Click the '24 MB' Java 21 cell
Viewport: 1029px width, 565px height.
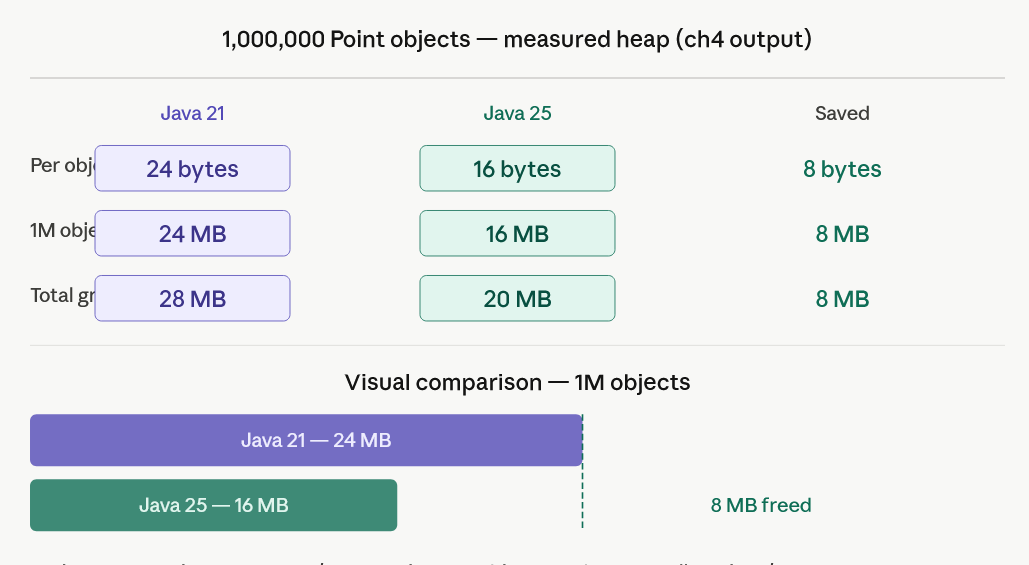192,234
